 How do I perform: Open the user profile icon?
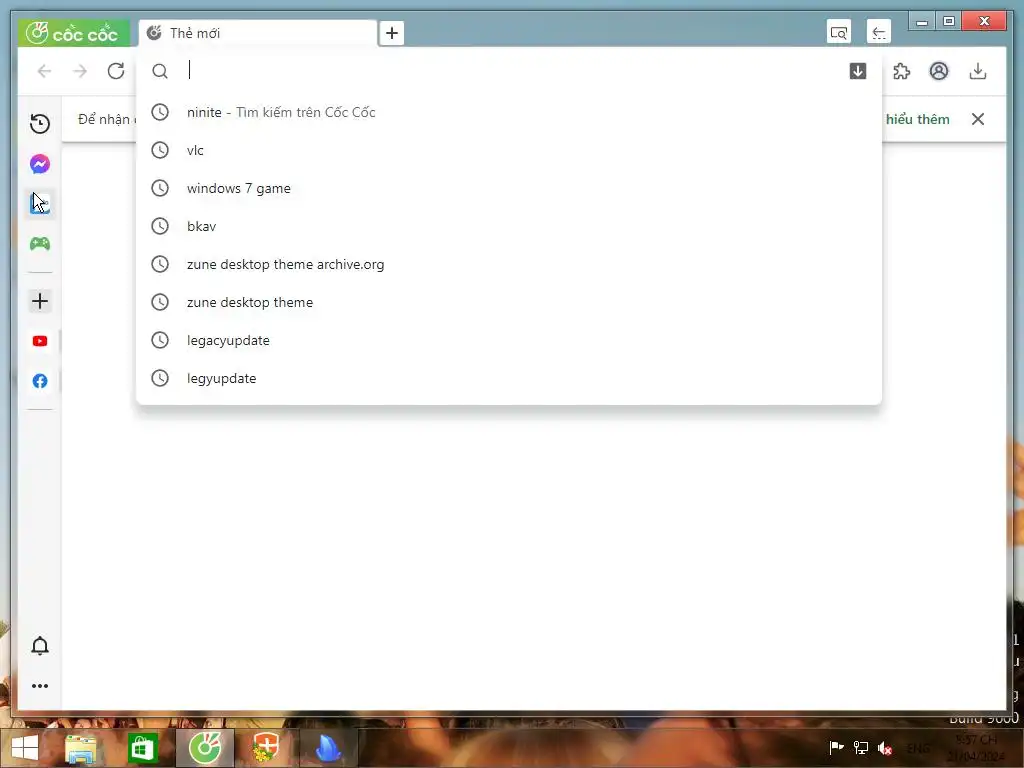click(939, 71)
